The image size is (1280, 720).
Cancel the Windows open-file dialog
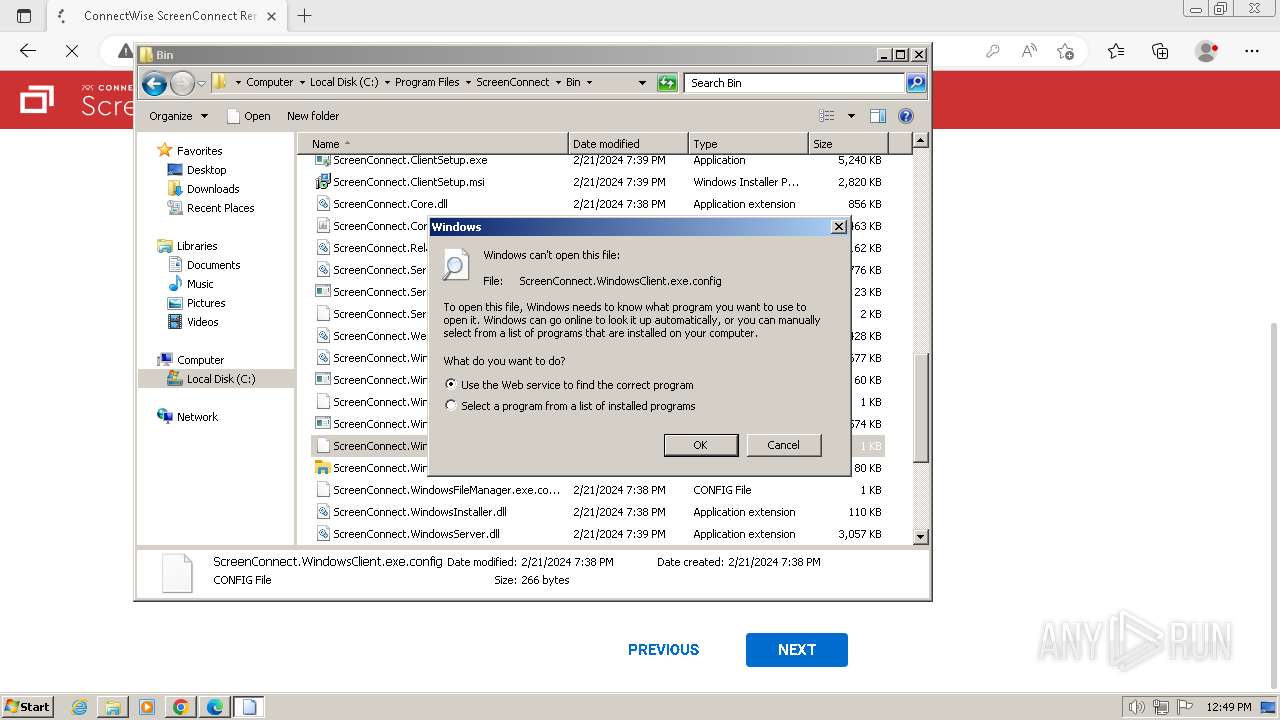[x=784, y=445]
